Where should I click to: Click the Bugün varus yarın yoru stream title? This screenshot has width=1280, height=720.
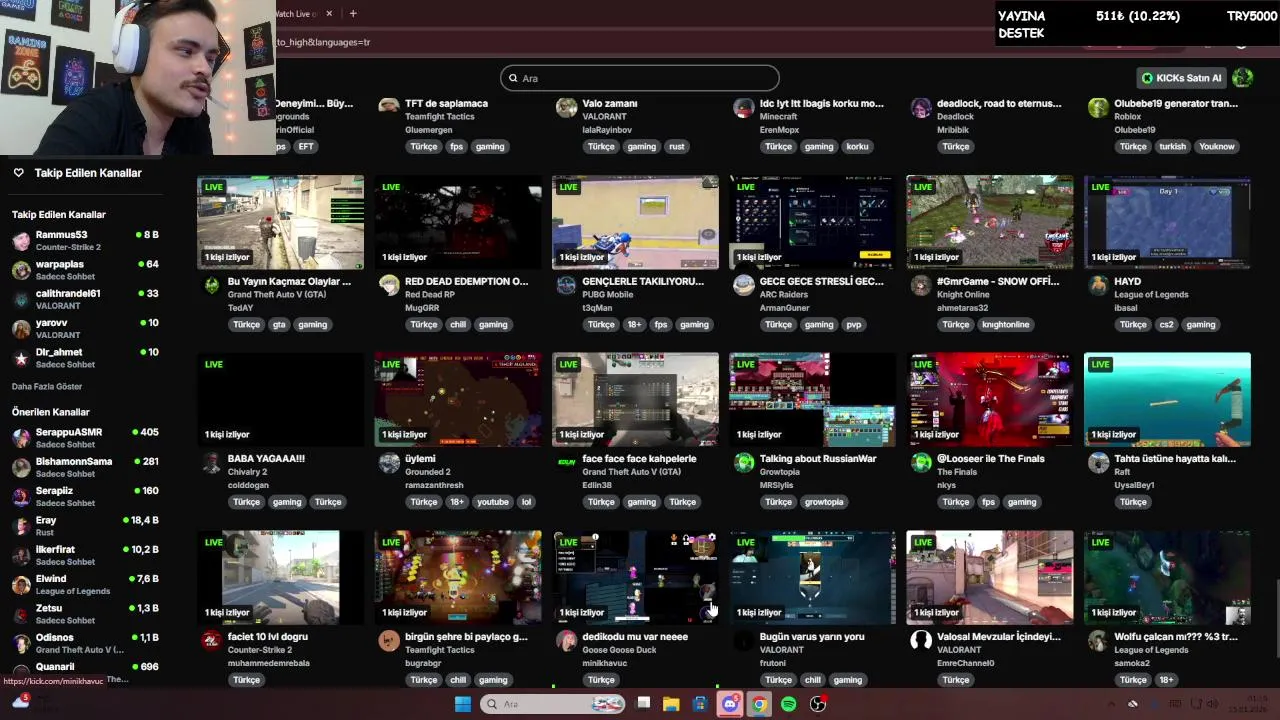click(812, 637)
